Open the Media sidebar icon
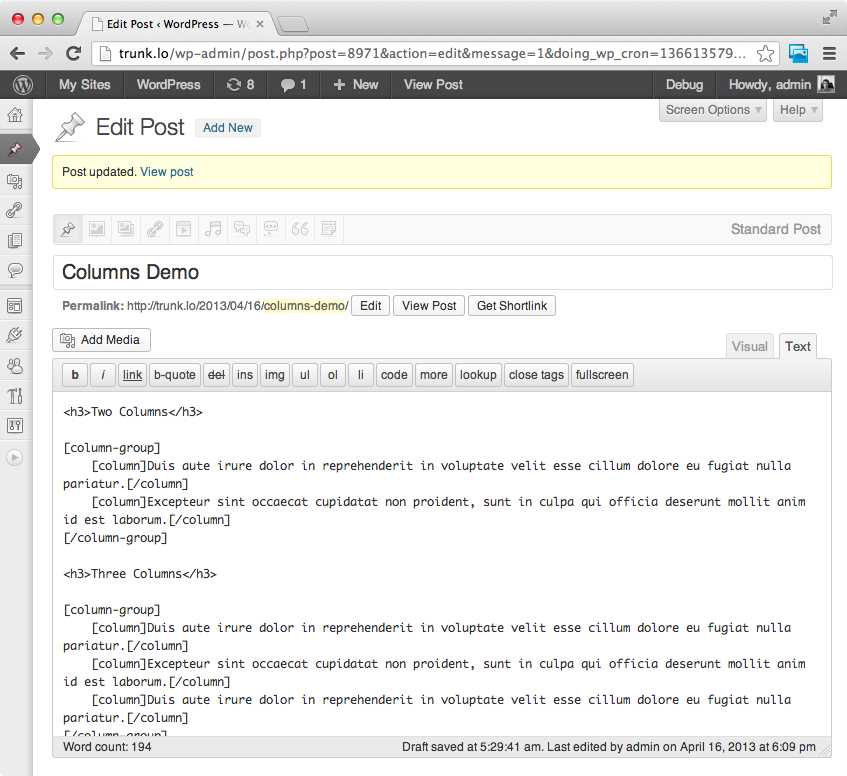The image size is (847, 776). click(15, 181)
